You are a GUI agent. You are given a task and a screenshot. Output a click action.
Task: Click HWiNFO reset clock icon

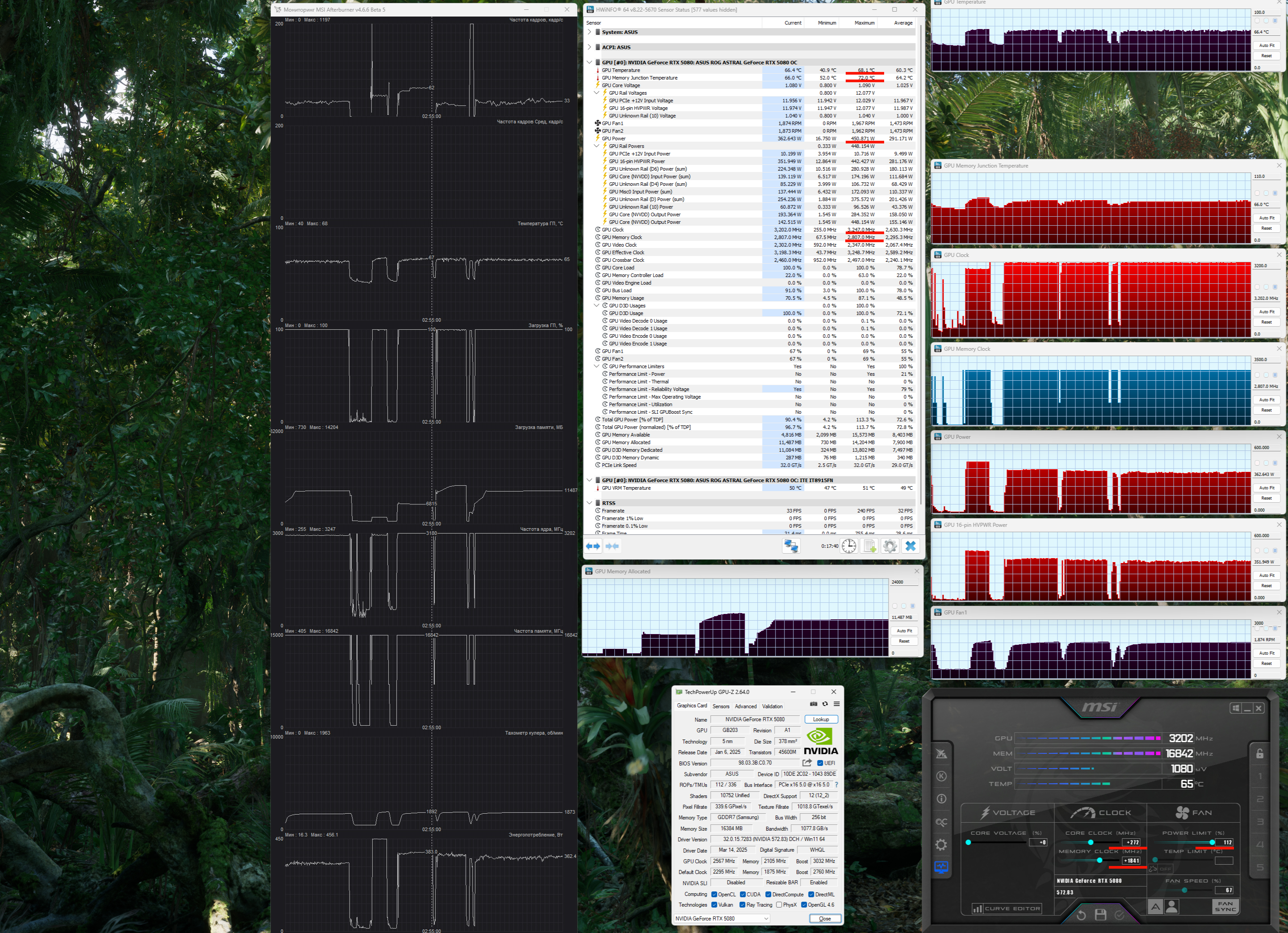(848, 546)
